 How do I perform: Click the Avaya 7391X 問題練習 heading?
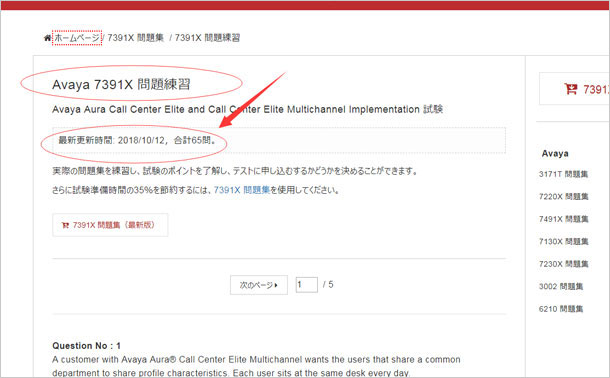pyautogui.click(x=121, y=84)
